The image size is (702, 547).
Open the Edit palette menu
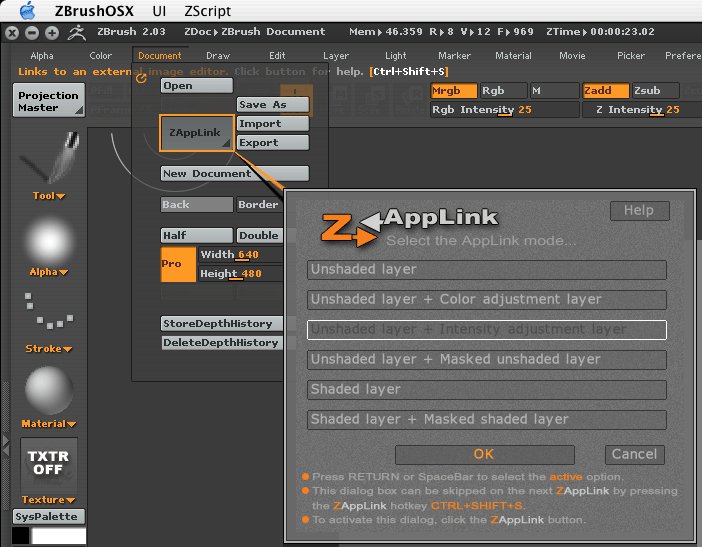(277, 56)
